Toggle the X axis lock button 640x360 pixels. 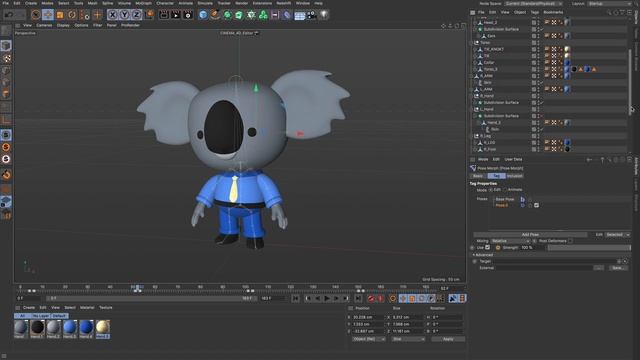(x=113, y=15)
